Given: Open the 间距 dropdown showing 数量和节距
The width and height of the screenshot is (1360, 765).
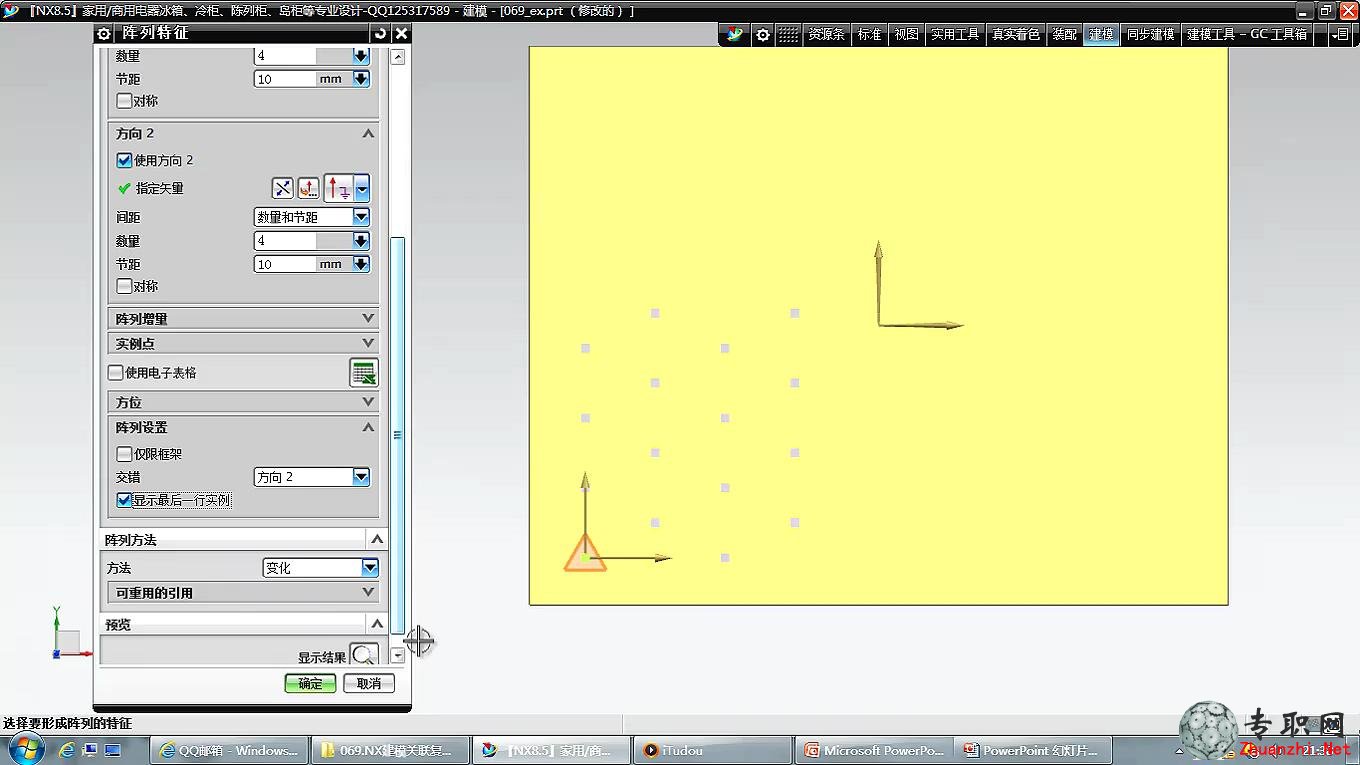Looking at the screenshot, I should (312, 217).
